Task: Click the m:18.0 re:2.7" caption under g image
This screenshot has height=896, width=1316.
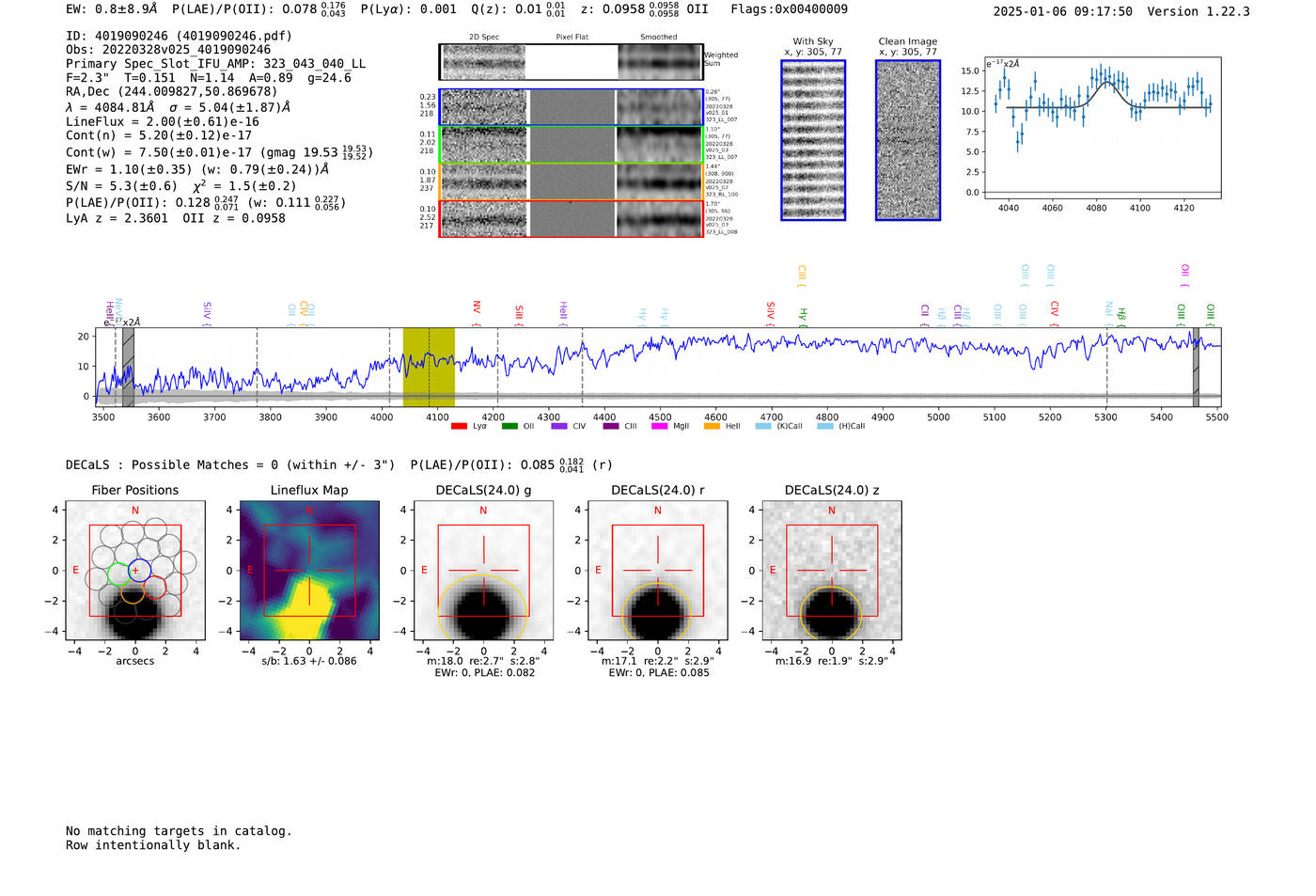Action: (483, 661)
